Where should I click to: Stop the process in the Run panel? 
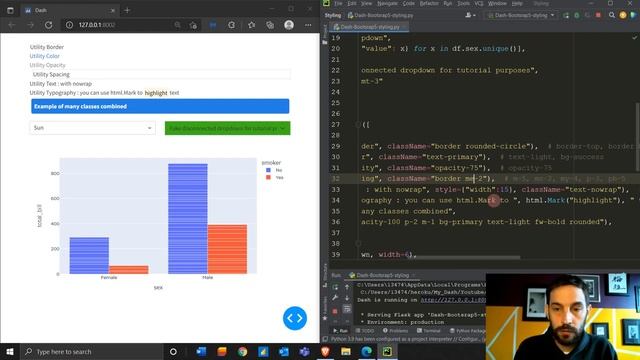coord(335,311)
